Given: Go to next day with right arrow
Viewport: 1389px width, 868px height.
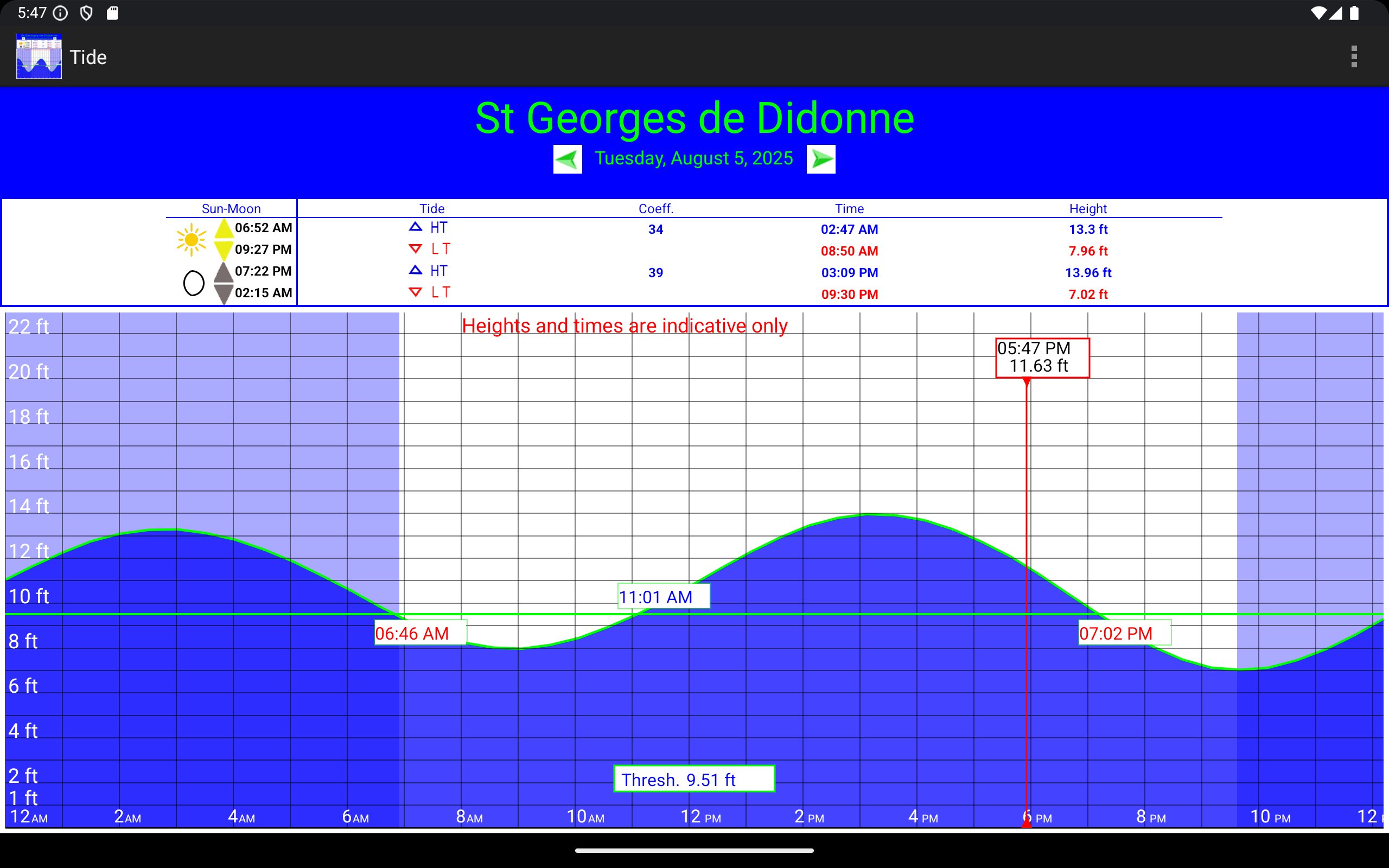Looking at the screenshot, I should pyautogui.click(x=821, y=159).
